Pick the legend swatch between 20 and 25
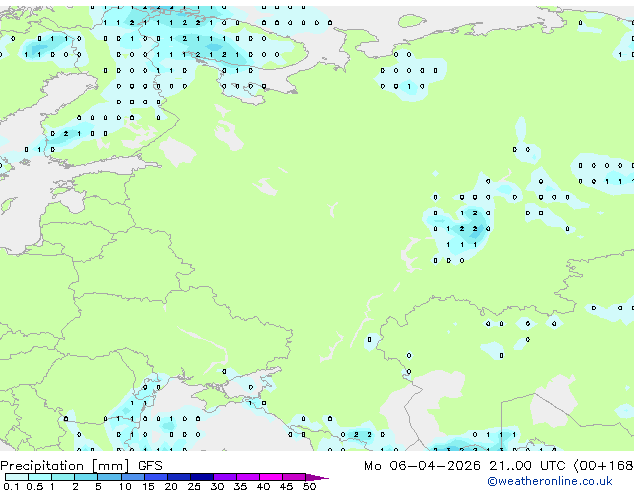Image resolution: width=634 pixels, height=490 pixels. pyautogui.click(x=178, y=477)
